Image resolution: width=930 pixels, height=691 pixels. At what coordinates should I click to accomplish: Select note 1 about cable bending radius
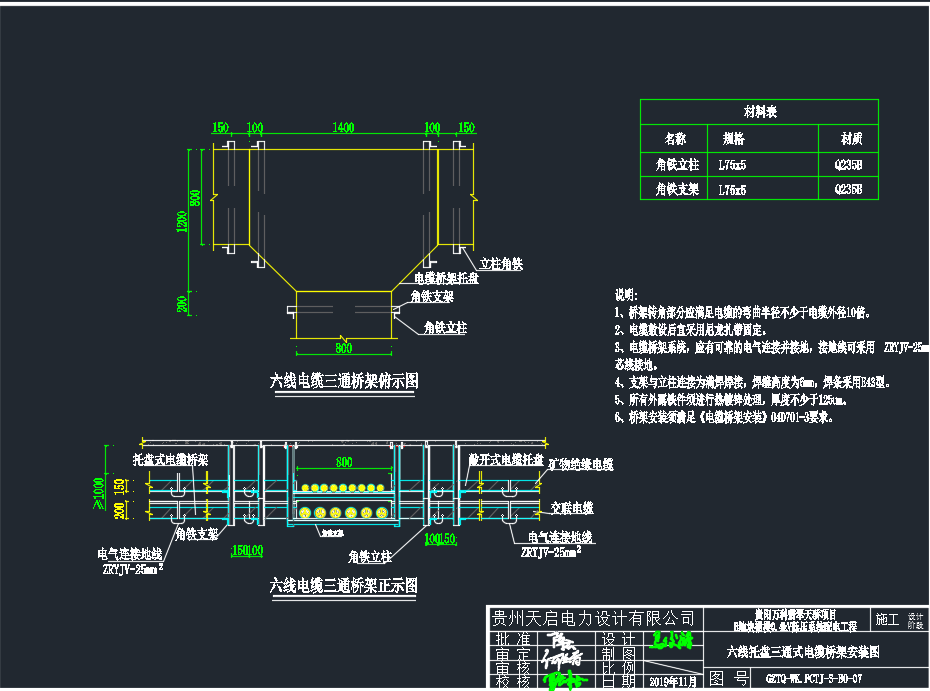coord(742,313)
